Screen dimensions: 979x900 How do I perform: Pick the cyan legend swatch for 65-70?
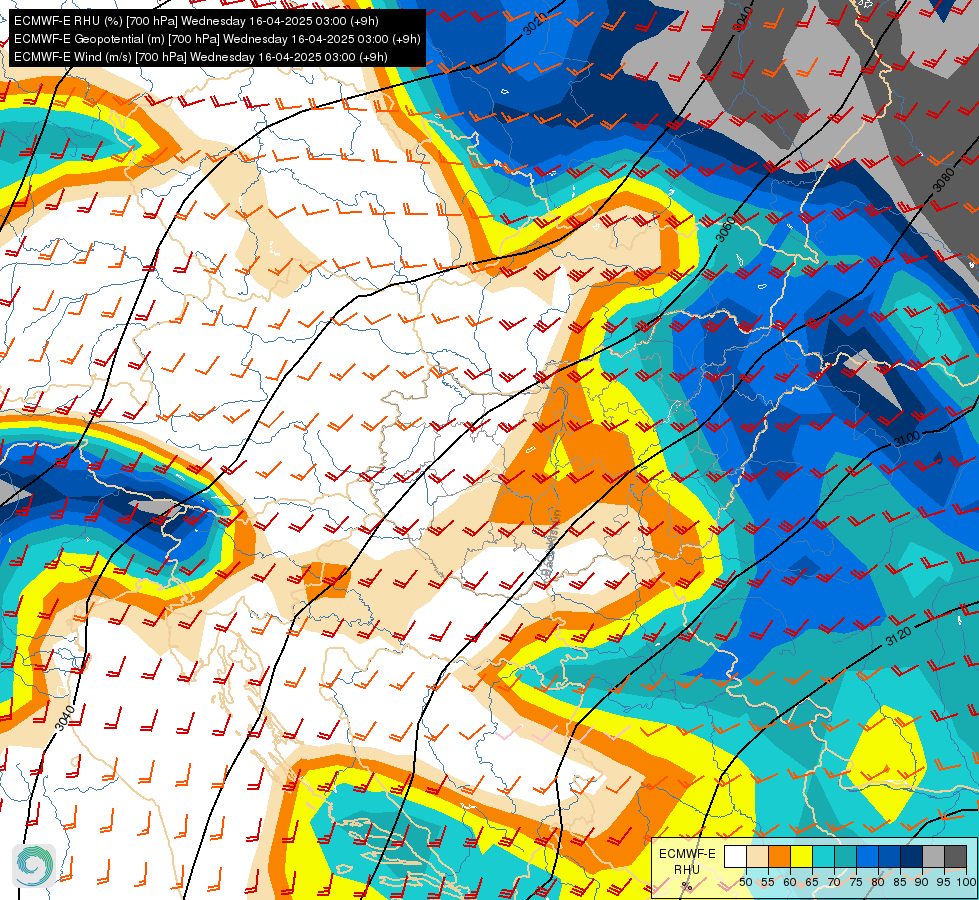[x=823, y=856]
